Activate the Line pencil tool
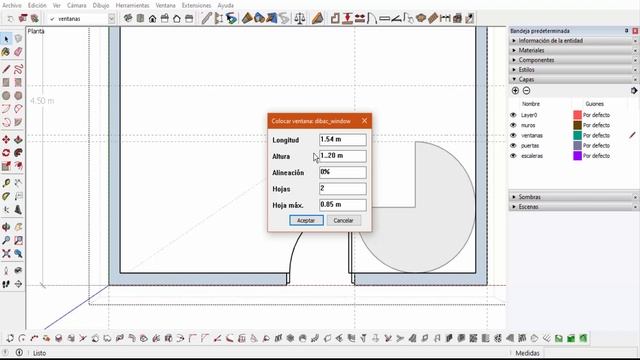This screenshot has height=360, width=640. point(6,69)
